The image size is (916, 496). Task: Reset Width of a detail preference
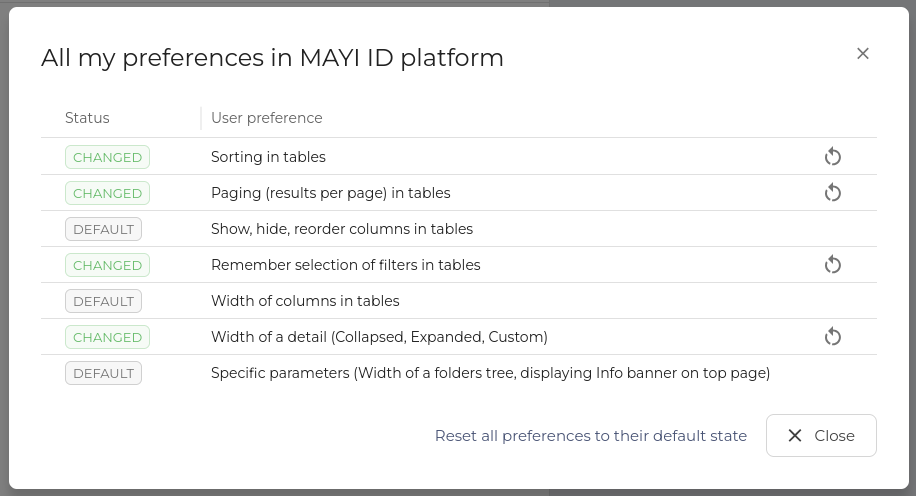[x=832, y=337]
